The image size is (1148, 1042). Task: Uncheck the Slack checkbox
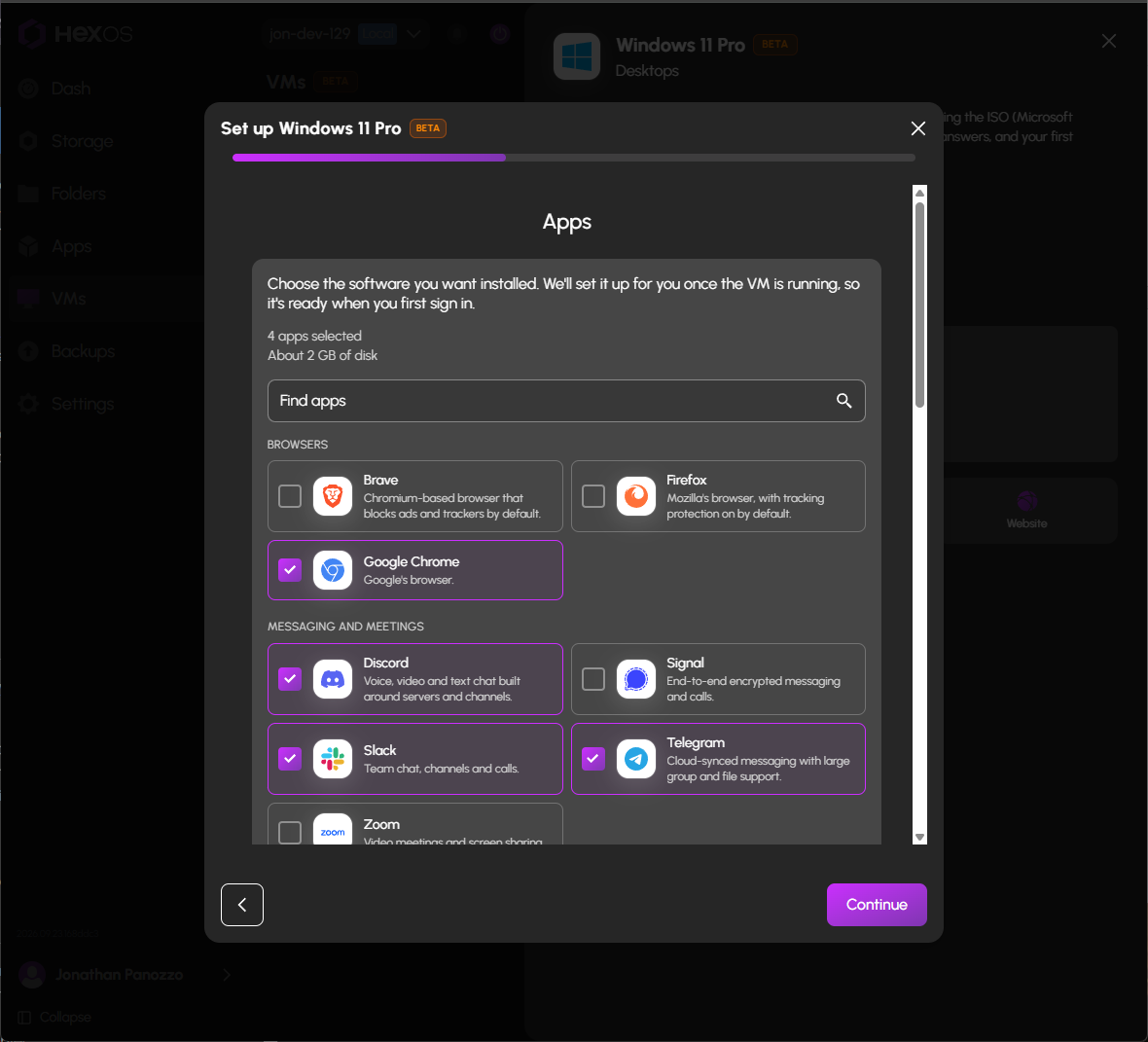290,759
